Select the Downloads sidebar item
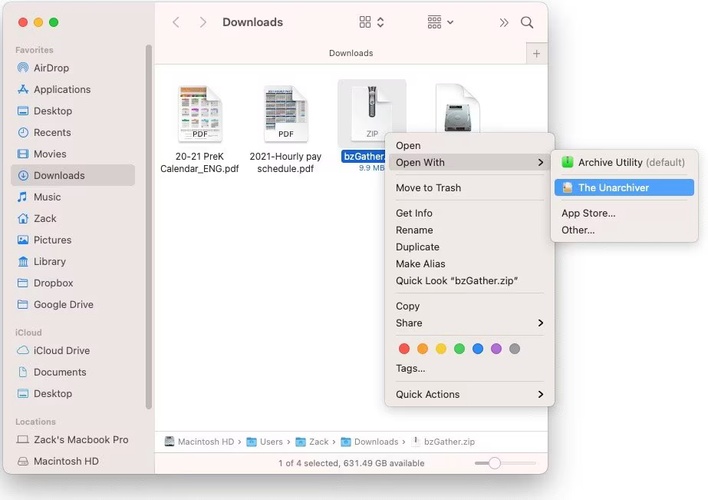This screenshot has height=500, width=708. coord(73,175)
